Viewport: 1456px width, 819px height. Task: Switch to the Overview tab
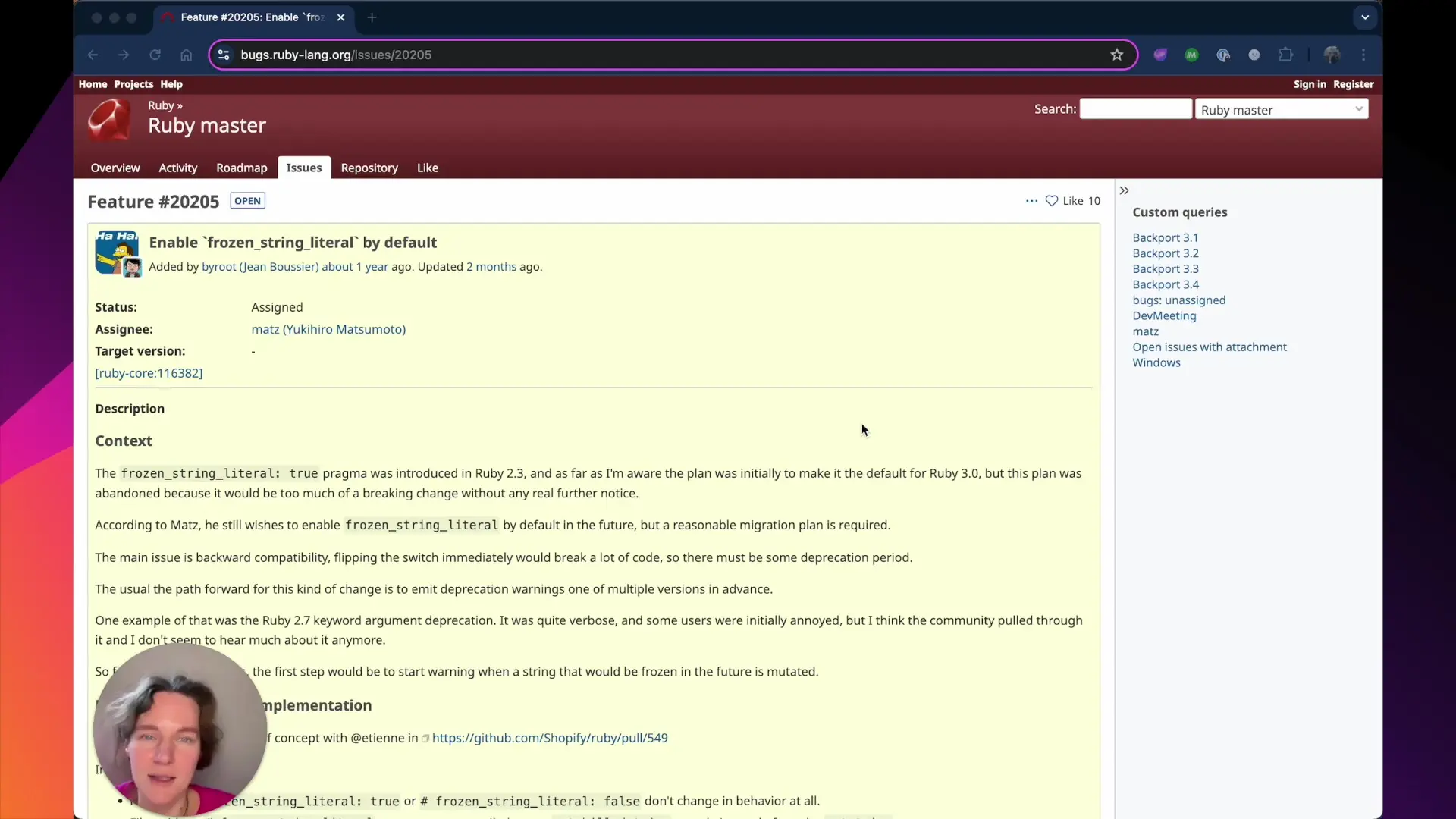[x=115, y=168]
